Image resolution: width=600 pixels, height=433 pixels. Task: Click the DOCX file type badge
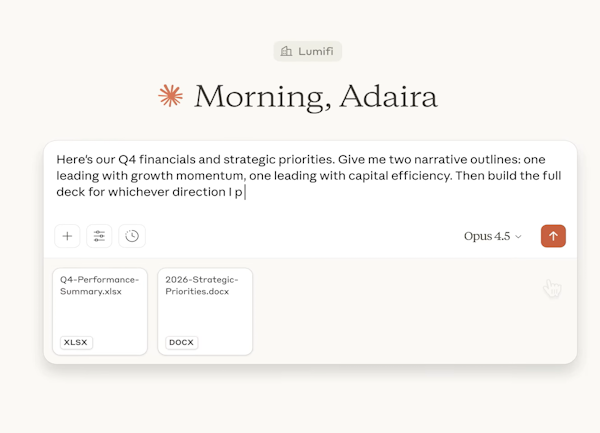(x=181, y=342)
